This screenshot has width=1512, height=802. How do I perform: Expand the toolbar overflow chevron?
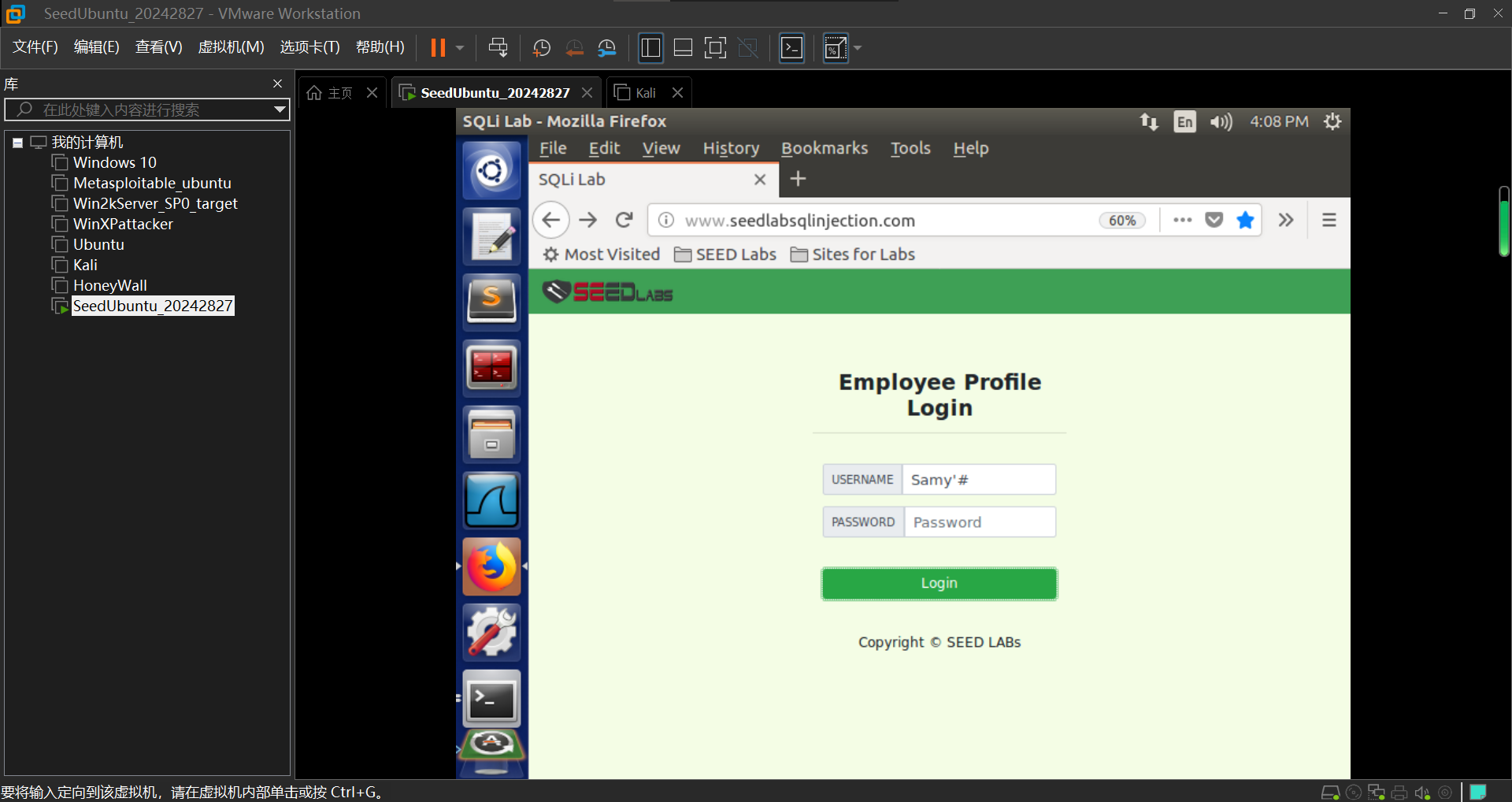tap(1286, 220)
